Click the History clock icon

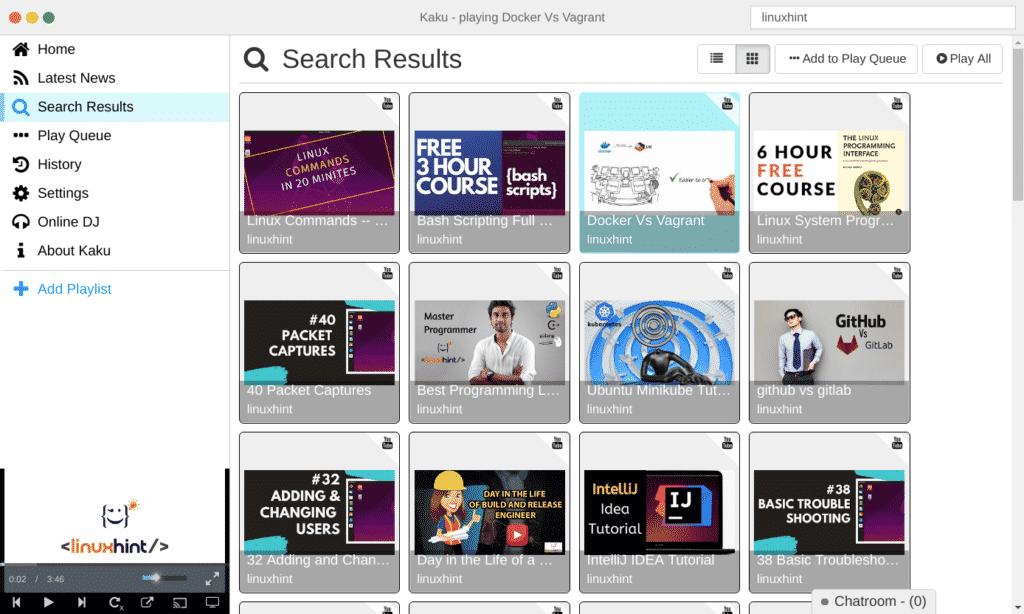pos(21,164)
